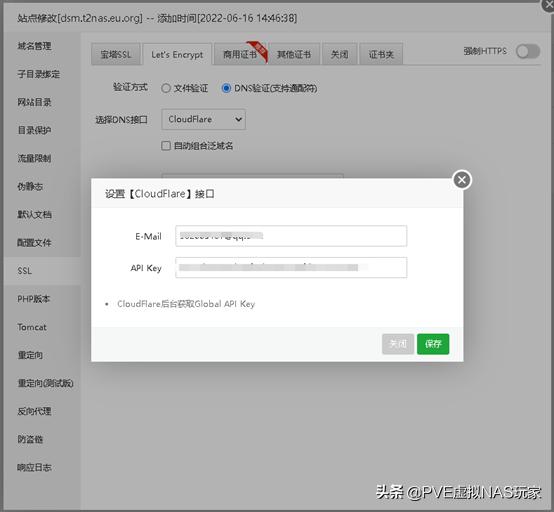This screenshot has width=554, height=512.
Task: Focus the API Key input field
Action: pyautogui.click(x=291, y=267)
